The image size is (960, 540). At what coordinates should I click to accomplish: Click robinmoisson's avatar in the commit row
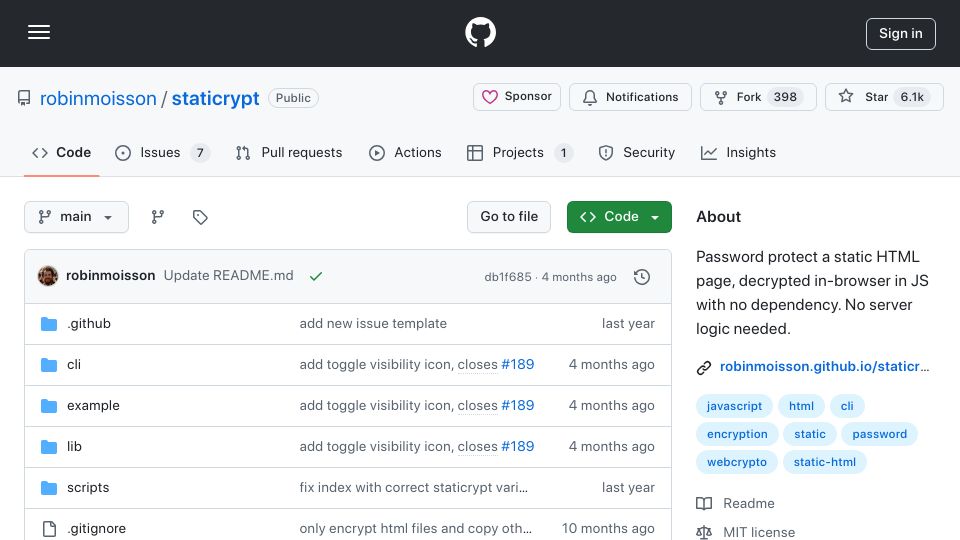(x=48, y=276)
